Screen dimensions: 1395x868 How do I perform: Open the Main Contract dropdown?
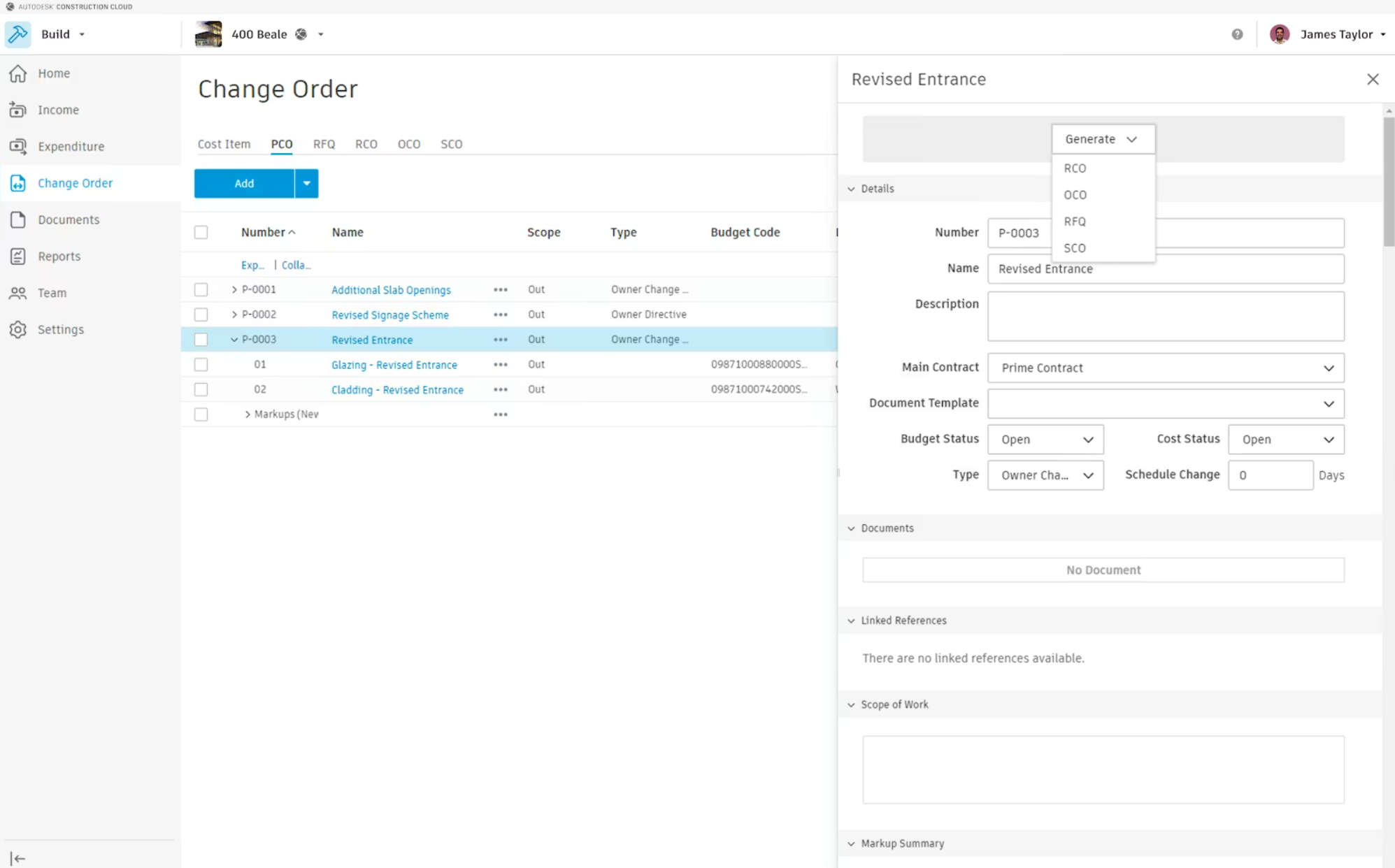[1328, 368]
